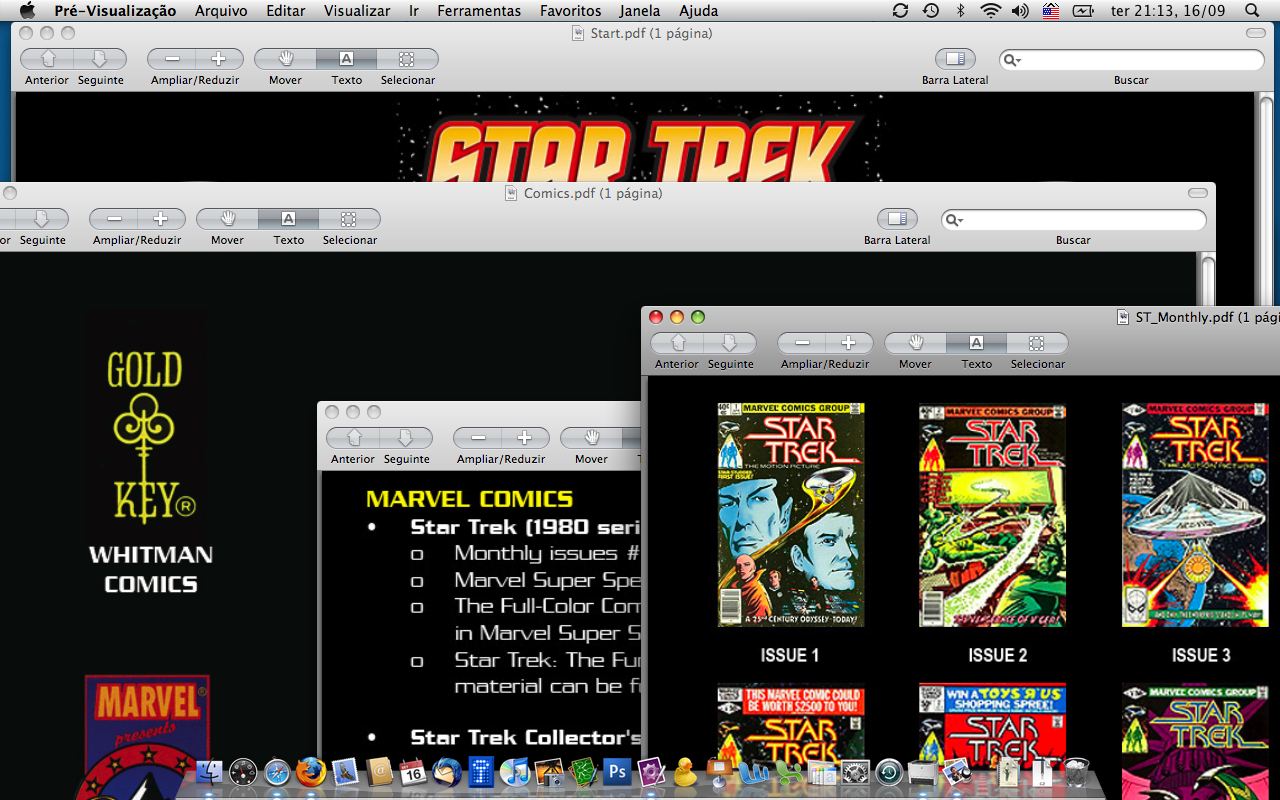Click Anterior arrow in Start.pdf window
Screen dimensions: 1280x800
47,59
